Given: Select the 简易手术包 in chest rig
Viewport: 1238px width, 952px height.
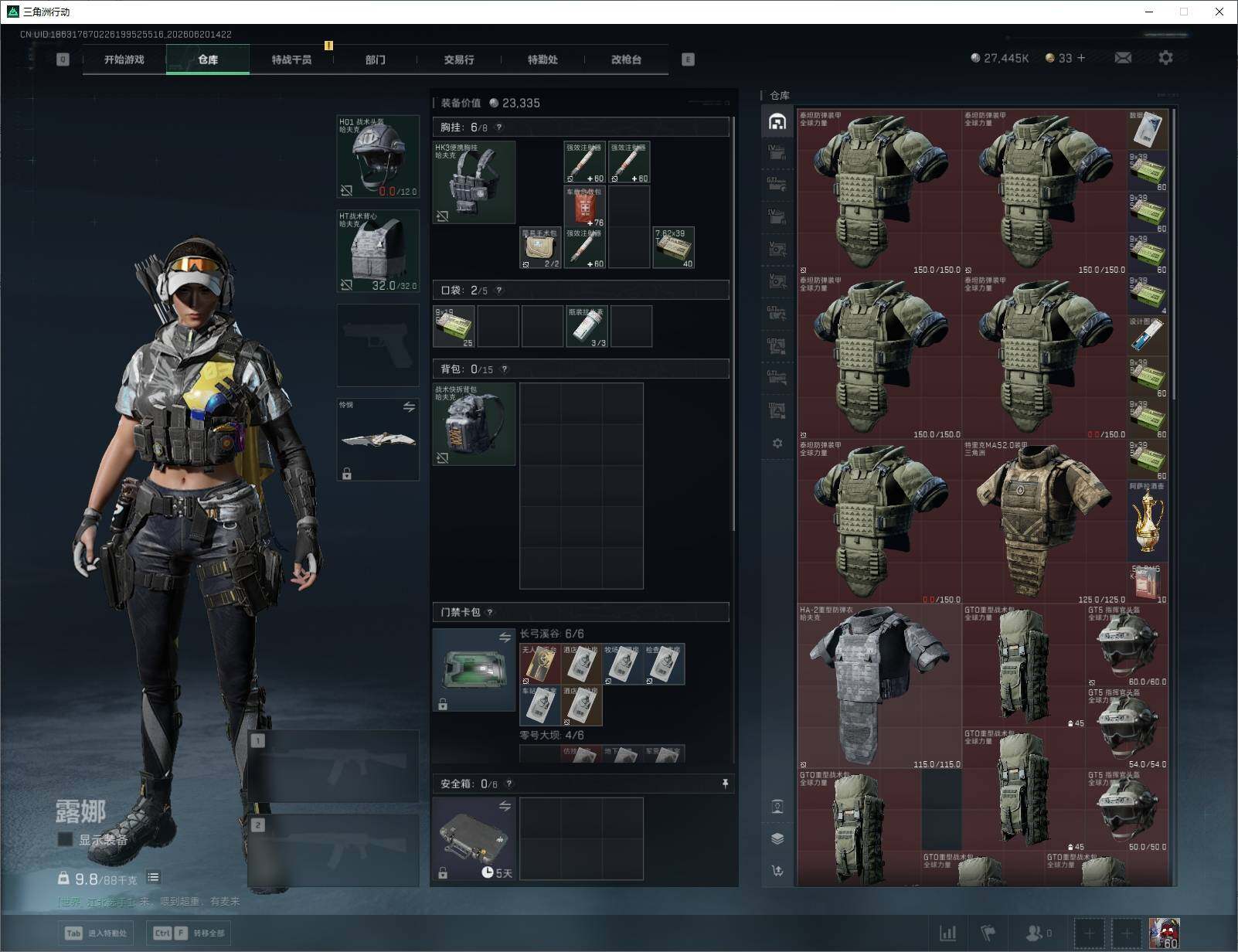Looking at the screenshot, I should click(x=540, y=248).
